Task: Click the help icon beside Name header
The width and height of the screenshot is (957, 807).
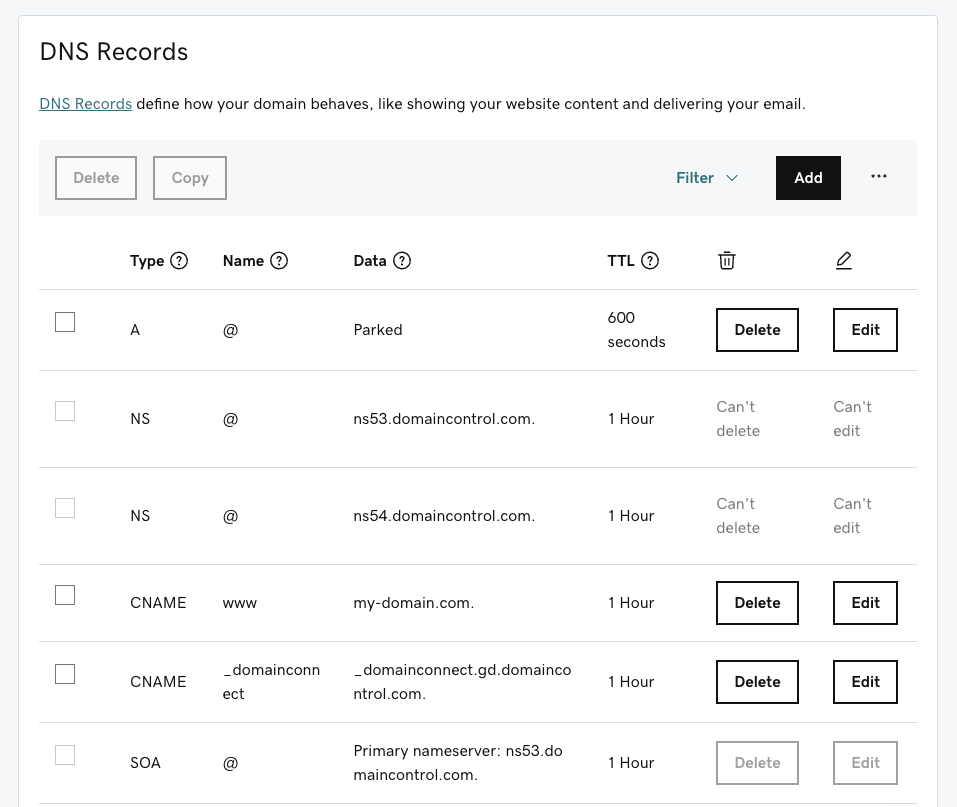Action: point(279,261)
